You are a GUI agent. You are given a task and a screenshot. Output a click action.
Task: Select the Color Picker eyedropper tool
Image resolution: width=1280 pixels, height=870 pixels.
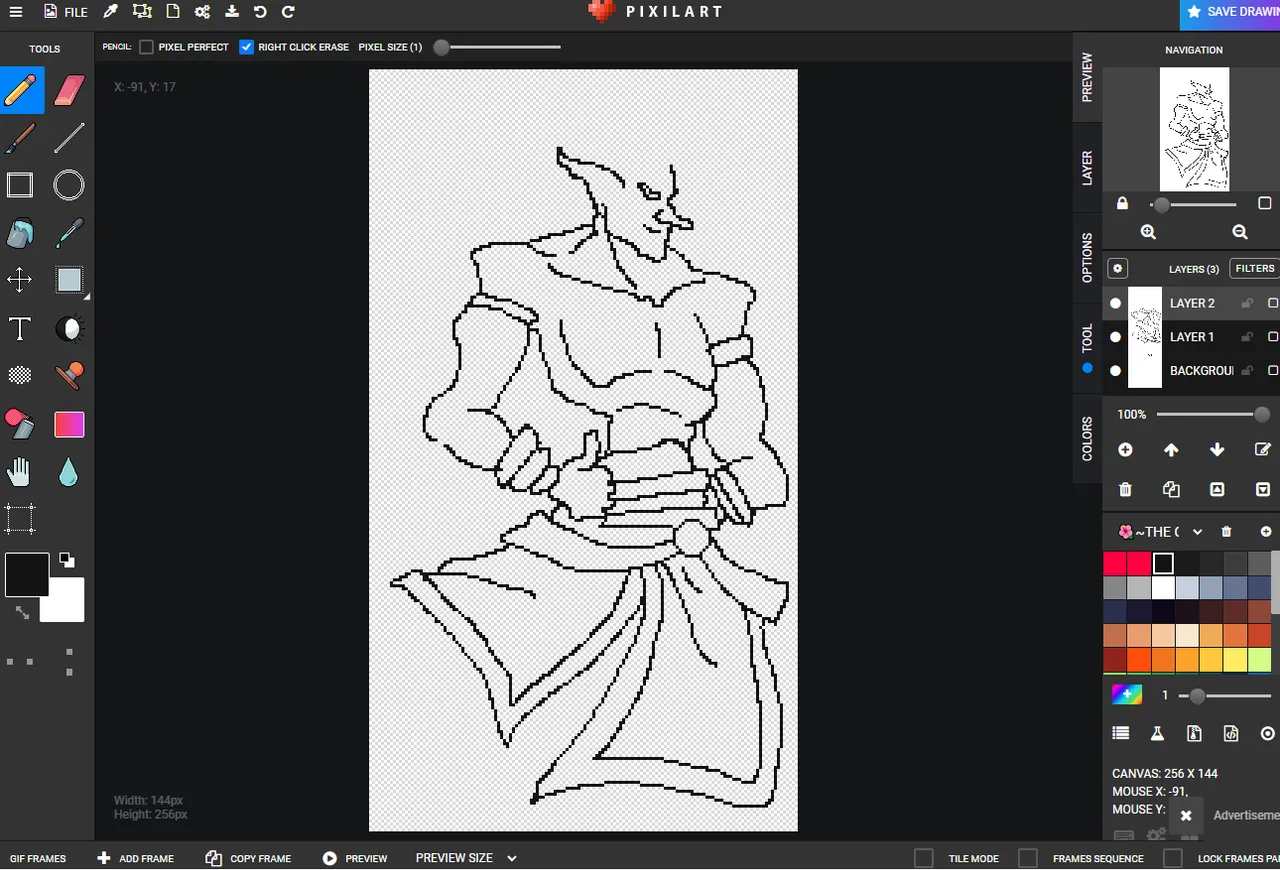click(x=69, y=234)
